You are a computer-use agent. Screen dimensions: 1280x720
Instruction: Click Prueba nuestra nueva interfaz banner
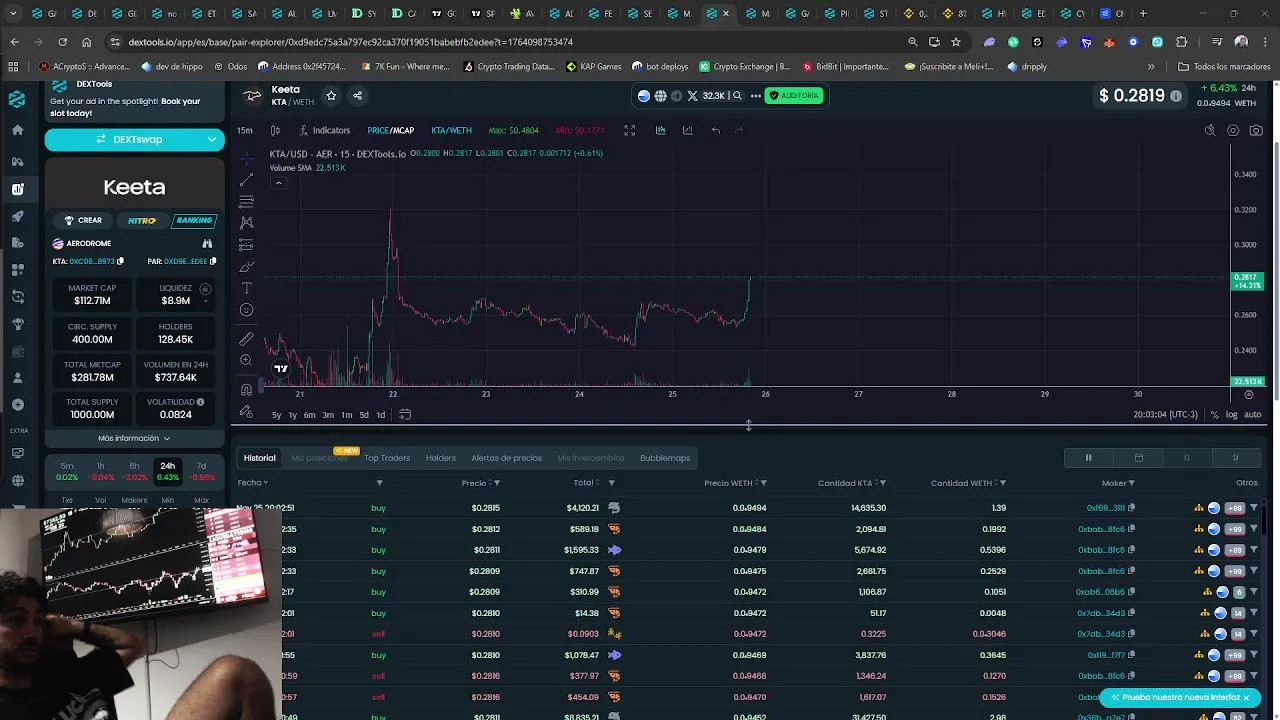click(x=1181, y=697)
